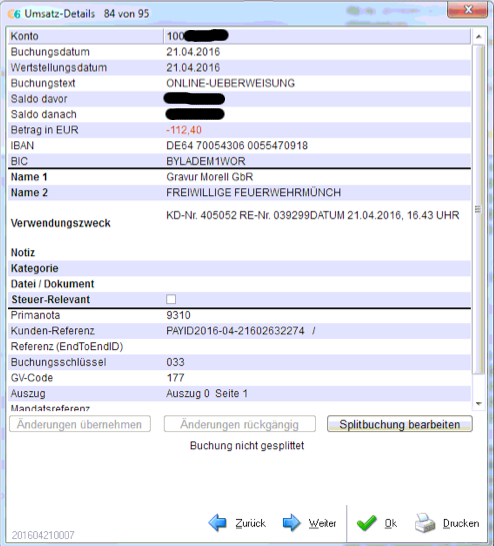Viewport: 494px width, 546px height.
Task: Click the Buchung nicht gesplittet status text
Action: pyautogui.click(x=247, y=445)
